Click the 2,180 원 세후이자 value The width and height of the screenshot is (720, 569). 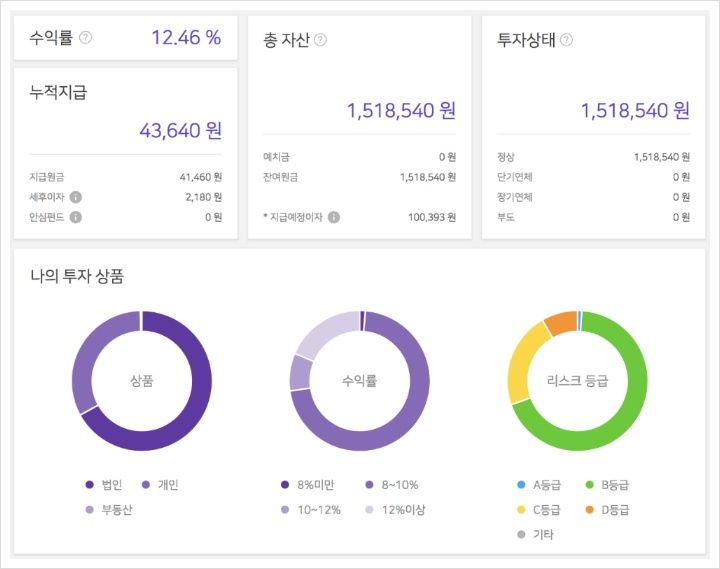(x=203, y=197)
